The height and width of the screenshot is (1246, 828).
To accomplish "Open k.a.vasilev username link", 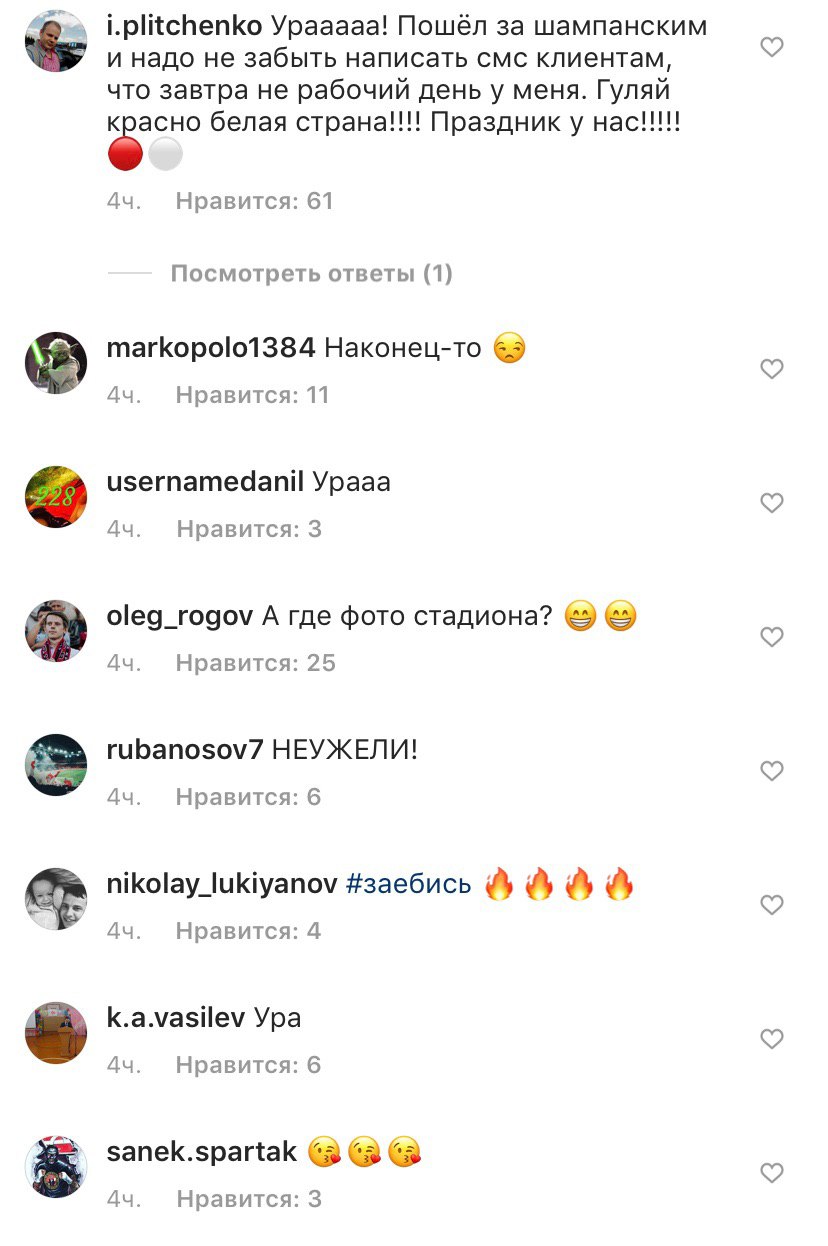I will pyautogui.click(x=175, y=1018).
